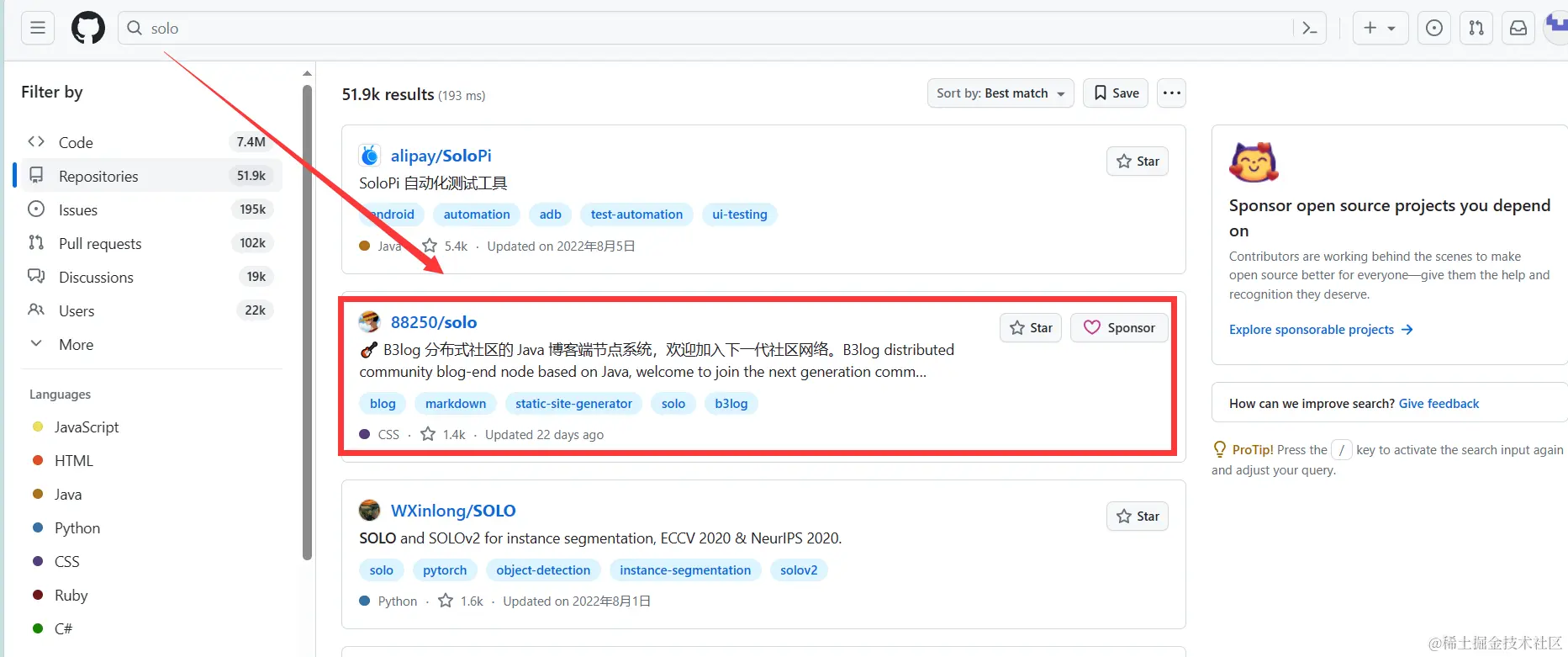Click in the search field containing solo
Image resolution: width=1568 pixels, height=657 pixels.
click(721, 28)
